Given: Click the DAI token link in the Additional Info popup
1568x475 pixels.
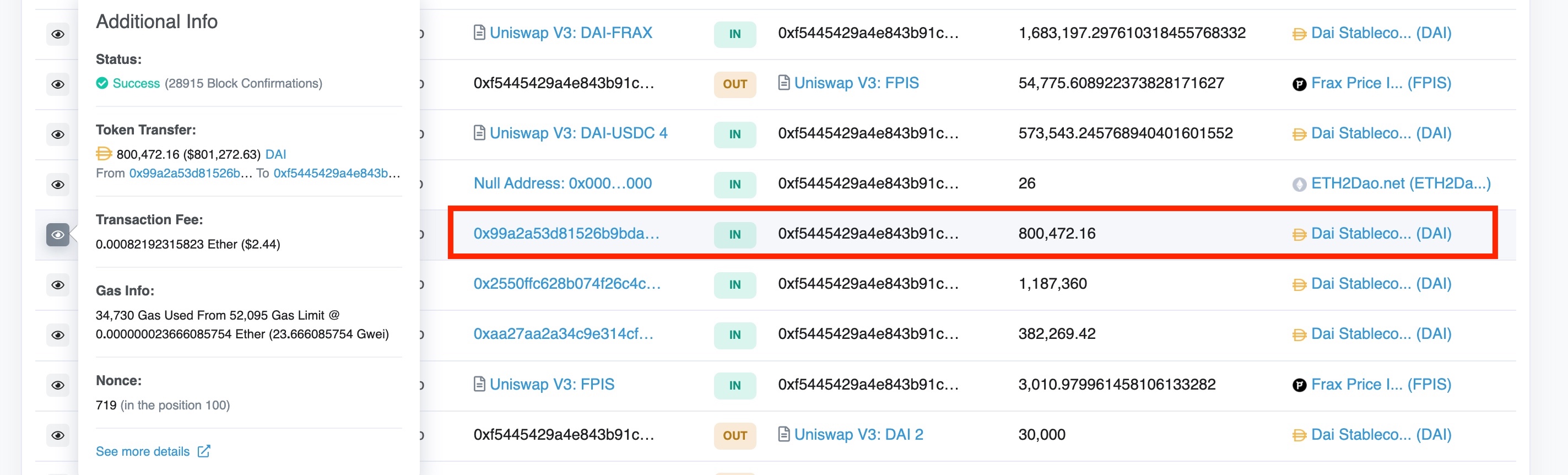Looking at the screenshot, I should coord(275,154).
